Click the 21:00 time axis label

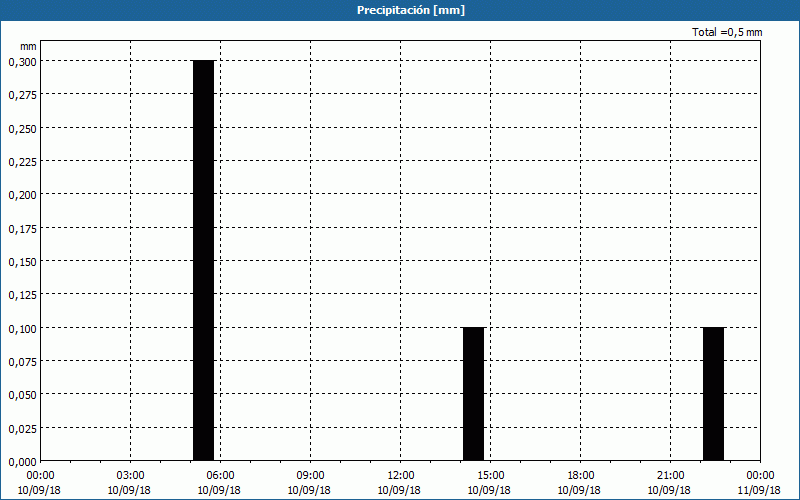pyautogui.click(x=670, y=476)
